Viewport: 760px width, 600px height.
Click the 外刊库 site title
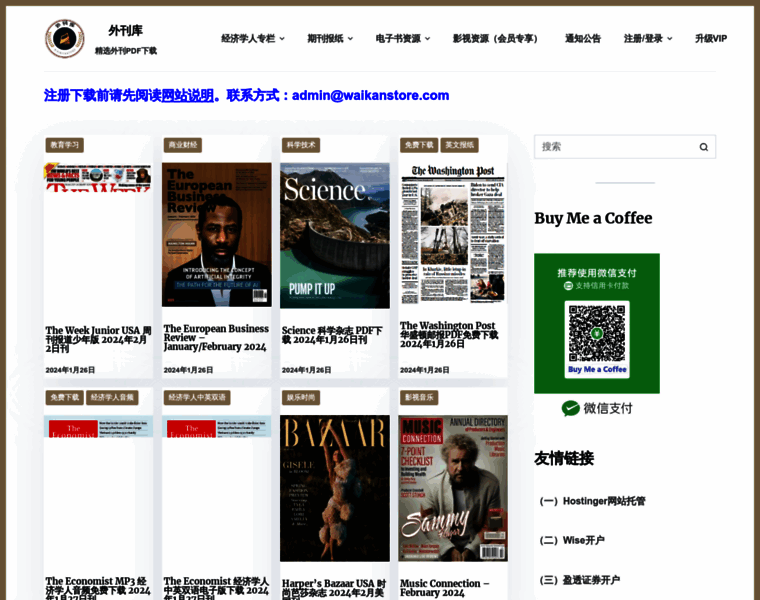126,31
